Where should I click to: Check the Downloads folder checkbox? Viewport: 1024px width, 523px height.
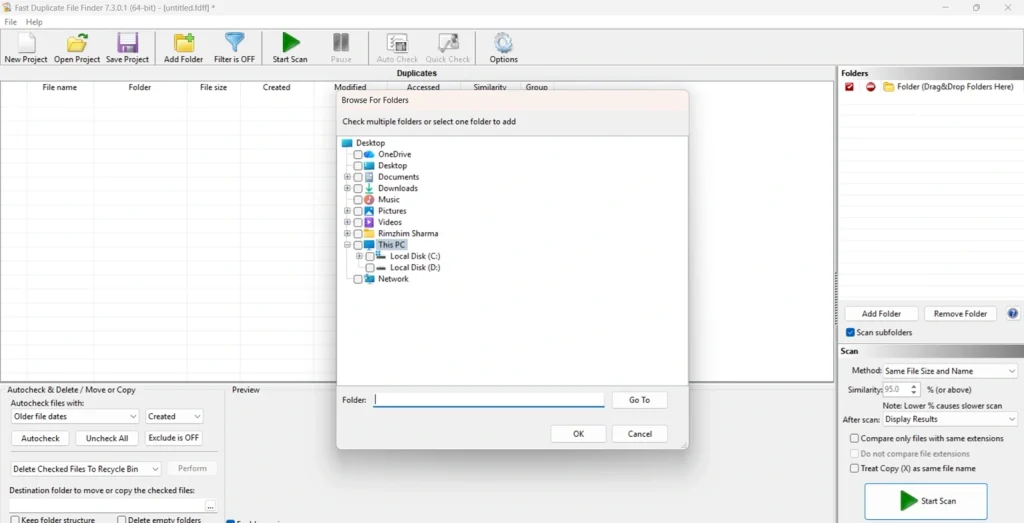(358, 188)
